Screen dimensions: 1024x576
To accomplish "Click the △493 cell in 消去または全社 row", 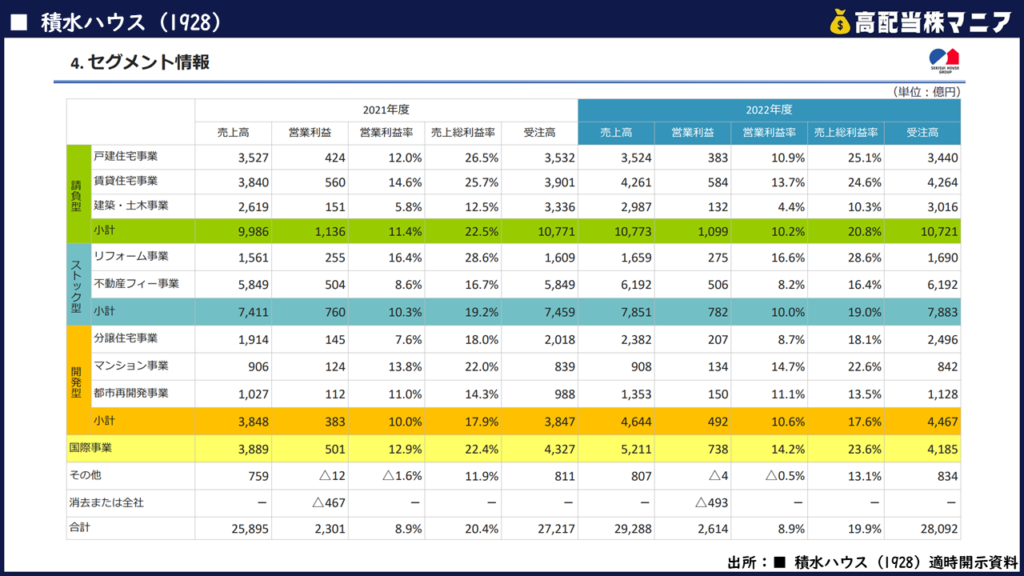I will click(x=711, y=504).
